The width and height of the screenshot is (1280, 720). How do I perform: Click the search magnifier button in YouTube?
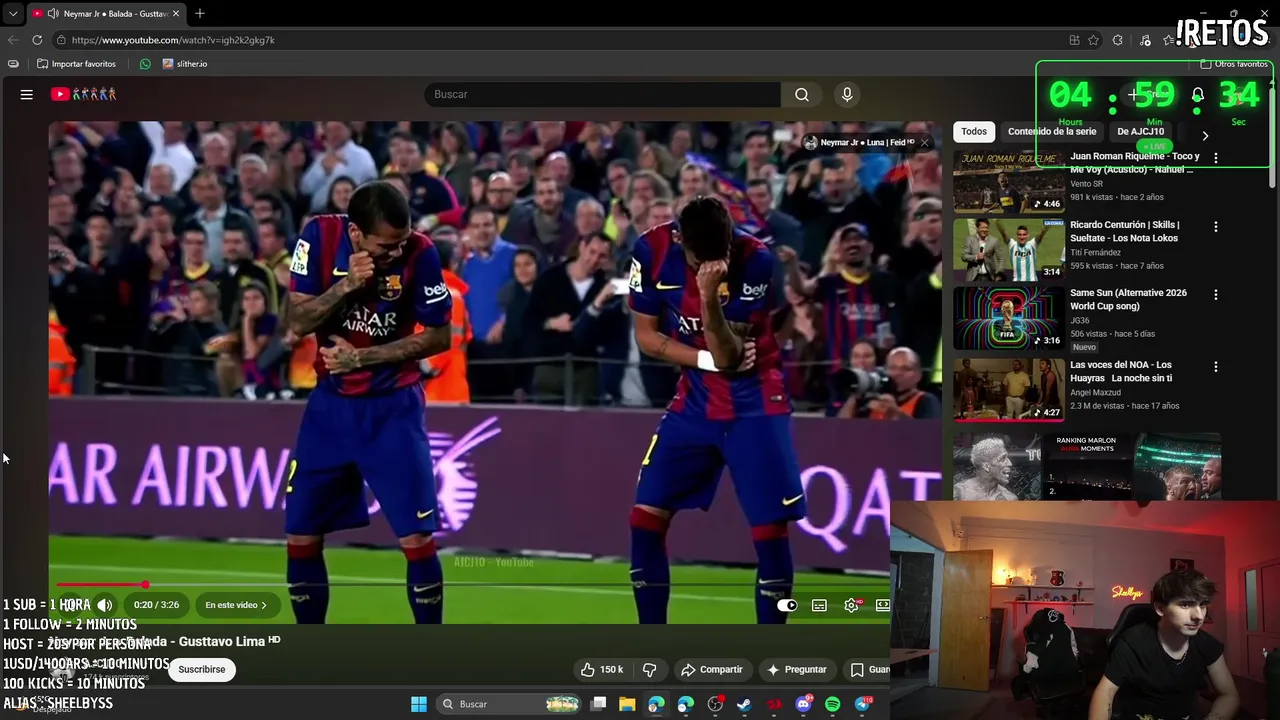pyautogui.click(x=801, y=94)
